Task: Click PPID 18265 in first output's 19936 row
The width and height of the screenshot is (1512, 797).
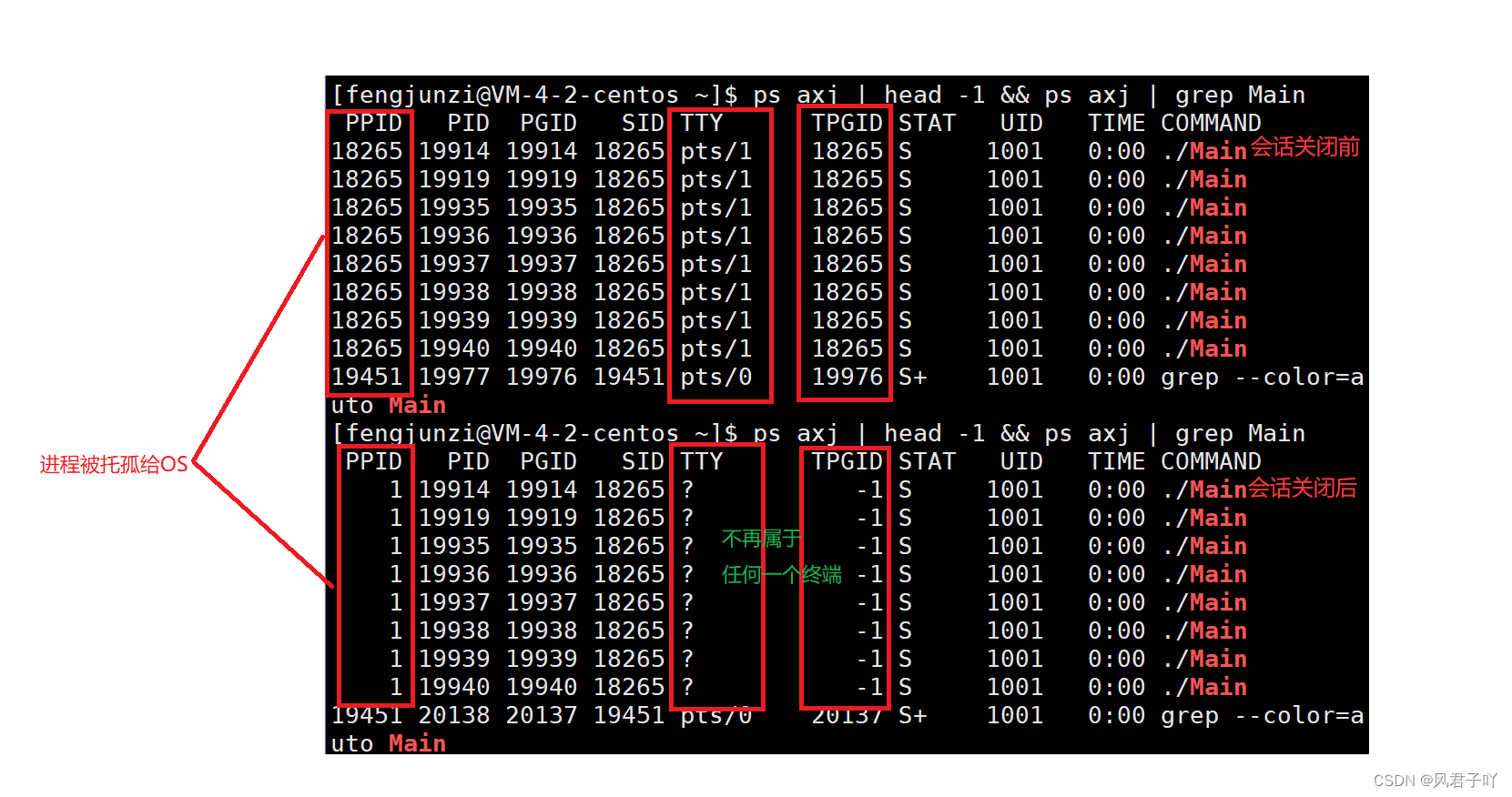Action: [367, 236]
